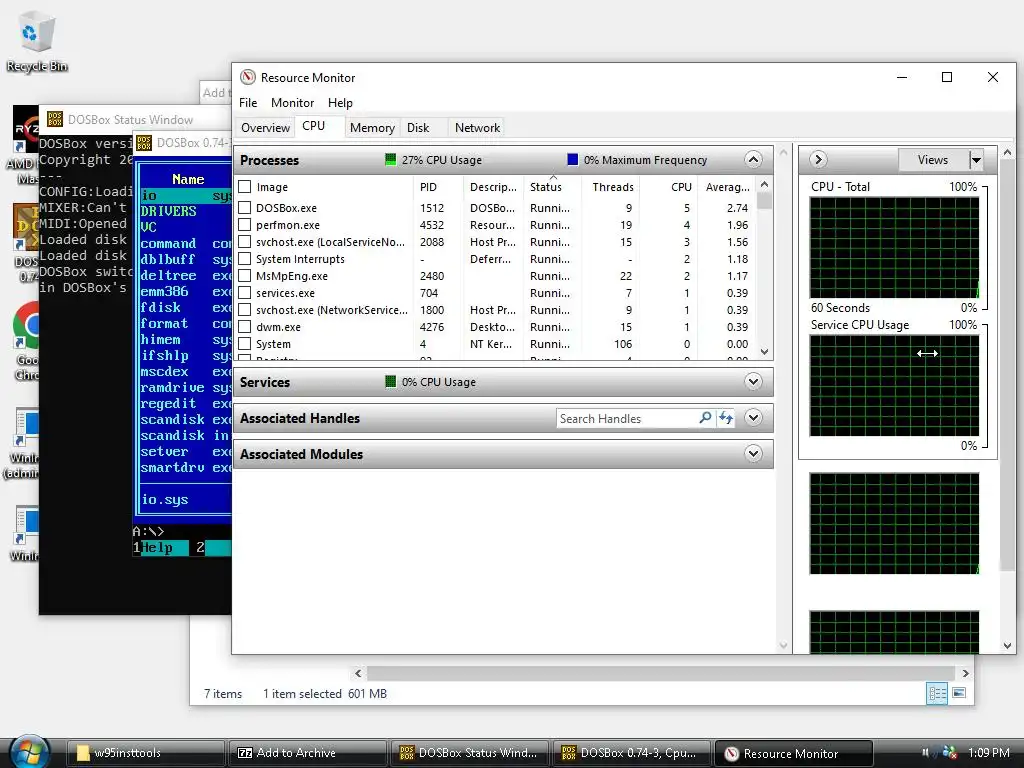1024x768 pixels.
Task: Open the Windows Start orb
Action: 29,752
